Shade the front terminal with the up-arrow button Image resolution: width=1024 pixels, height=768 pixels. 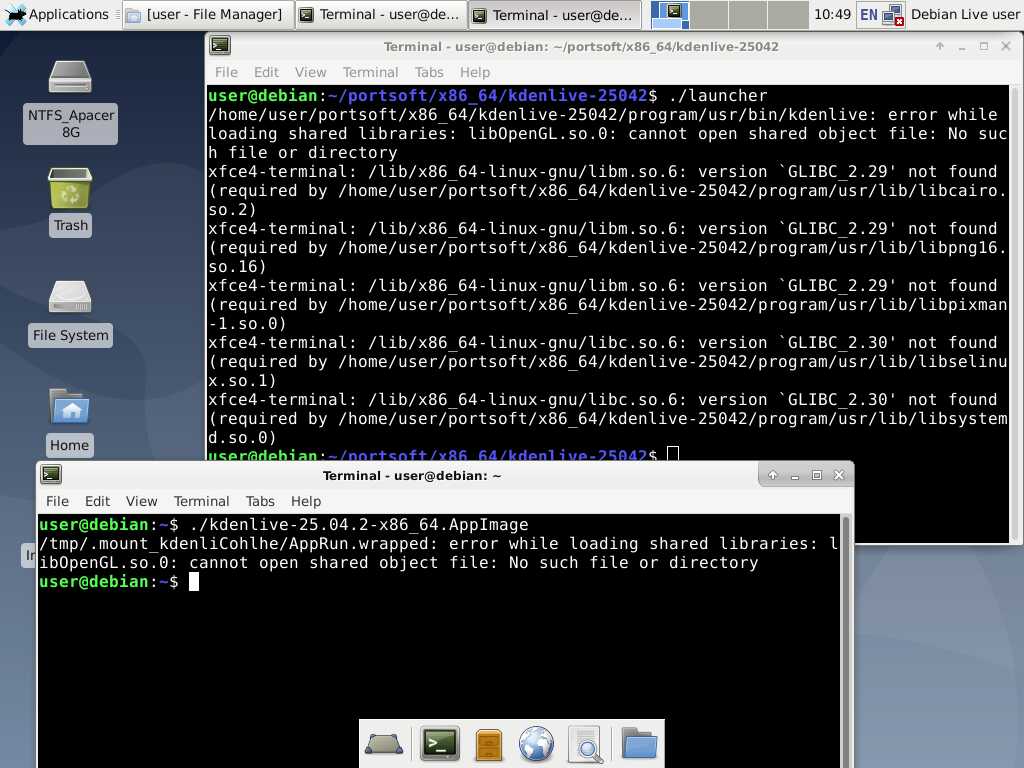pos(772,475)
